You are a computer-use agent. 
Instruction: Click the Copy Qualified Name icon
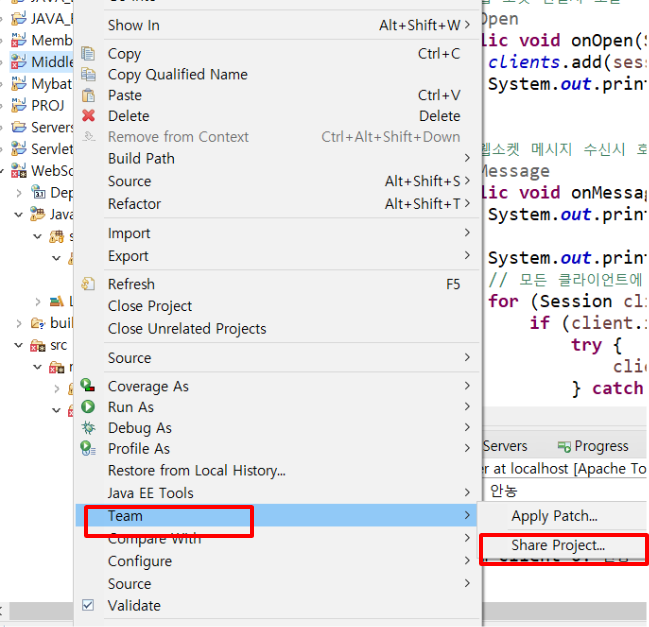(x=88, y=74)
